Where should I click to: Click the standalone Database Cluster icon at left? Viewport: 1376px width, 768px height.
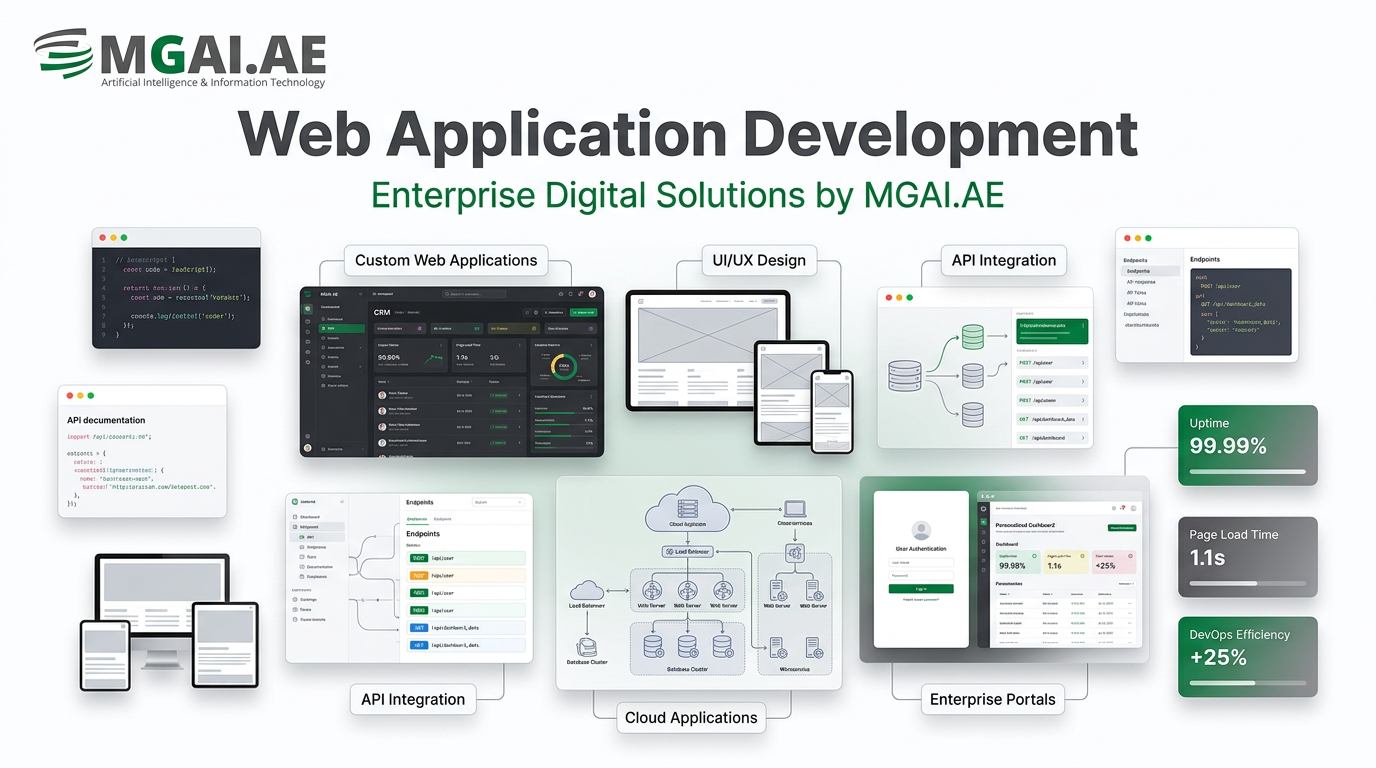click(x=587, y=647)
